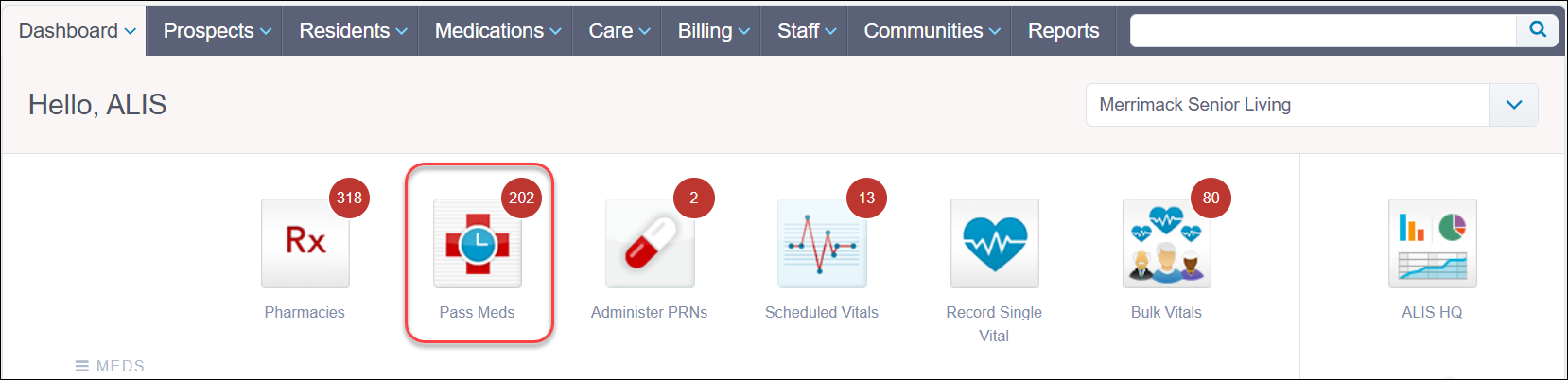Expand the Dashboard menu
Screen dimensions: 1568x380
pos(77,31)
